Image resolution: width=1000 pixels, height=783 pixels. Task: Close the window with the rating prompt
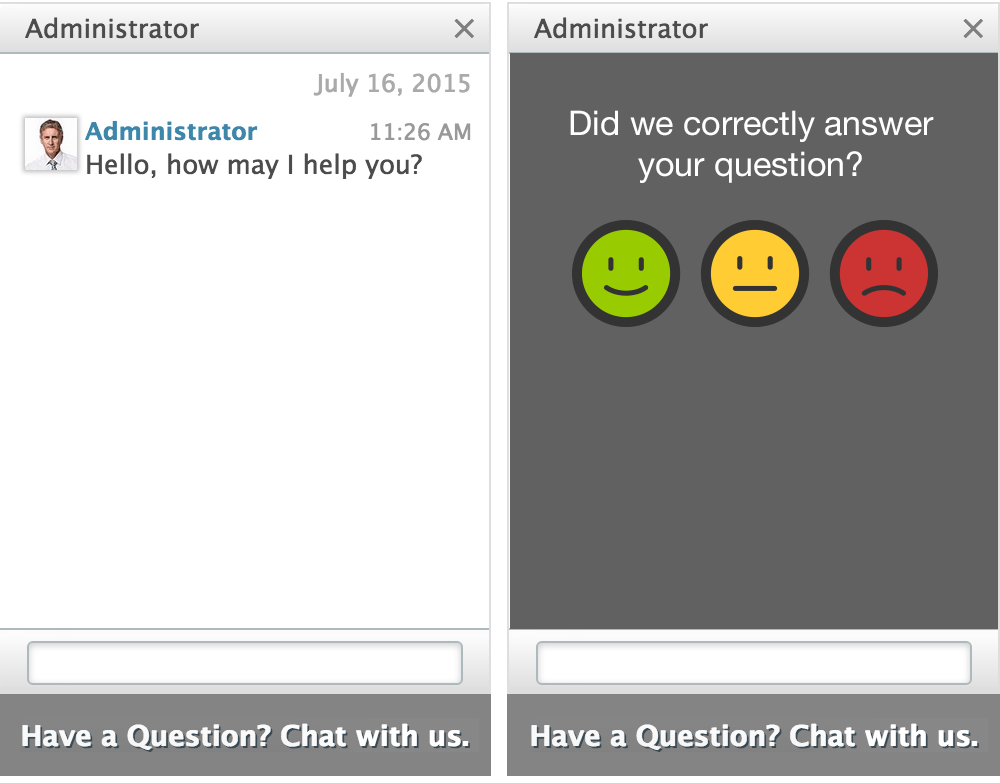click(973, 29)
